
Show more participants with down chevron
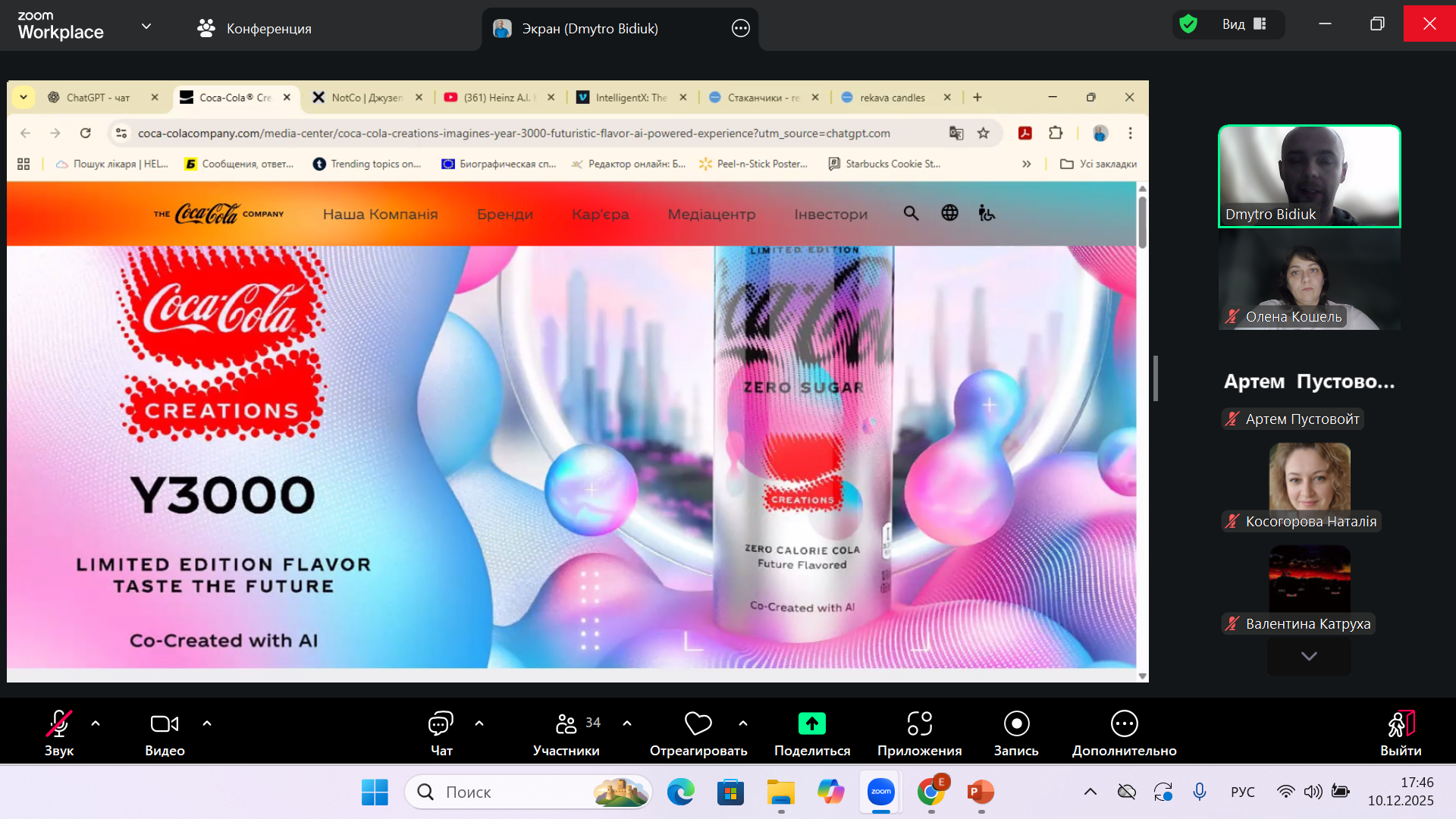pyautogui.click(x=1309, y=656)
